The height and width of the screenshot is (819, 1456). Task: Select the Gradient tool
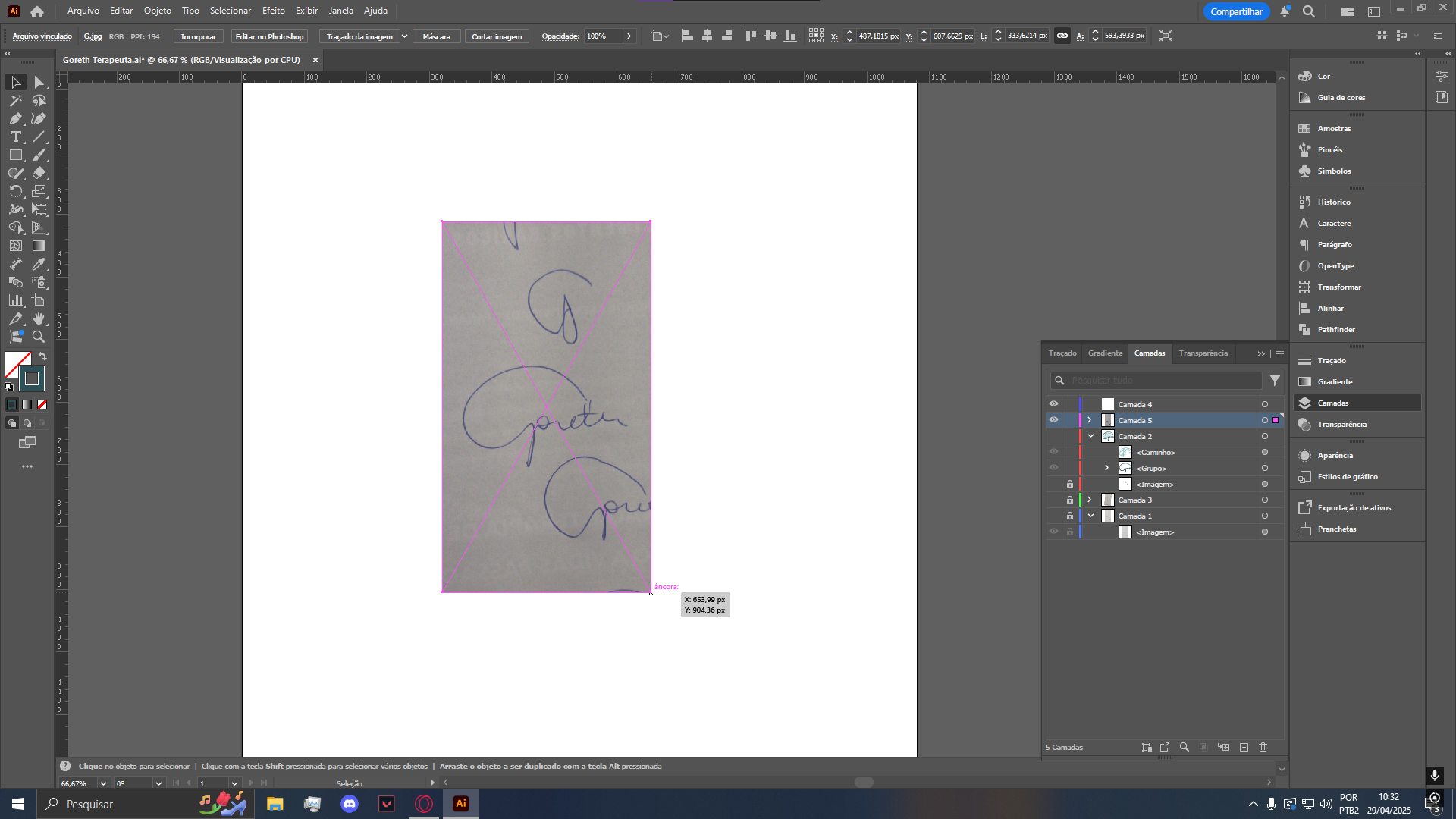[39, 246]
